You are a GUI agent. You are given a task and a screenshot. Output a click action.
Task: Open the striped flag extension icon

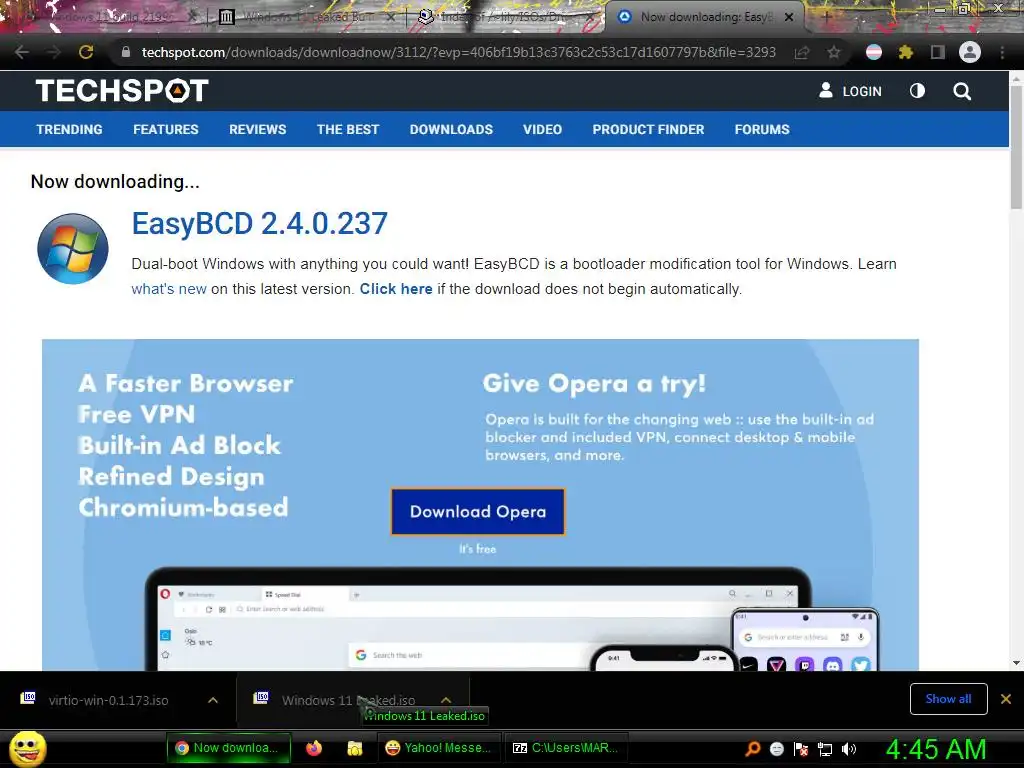tap(874, 52)
